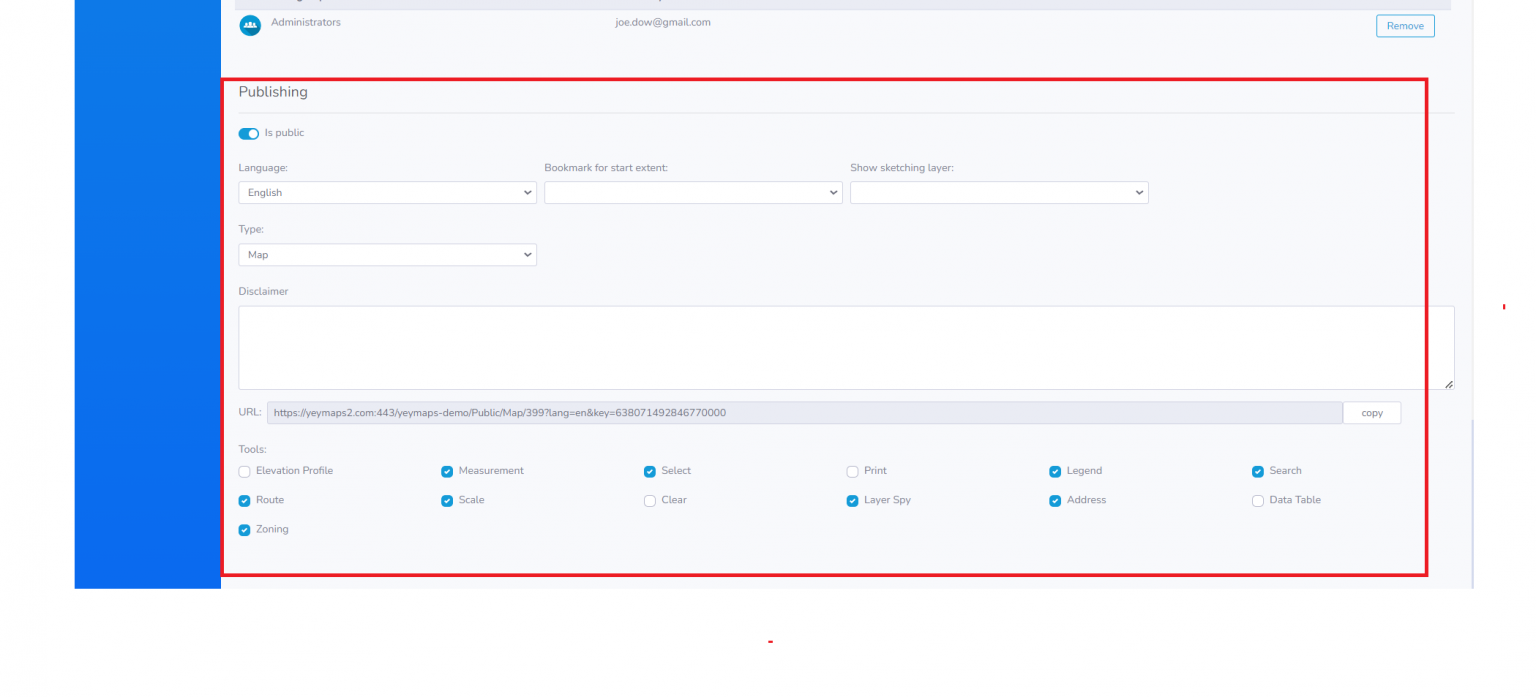The image size is (1536, 697).
Task: Uncheck the Zoning tool
Action: (x=244, y=529)
